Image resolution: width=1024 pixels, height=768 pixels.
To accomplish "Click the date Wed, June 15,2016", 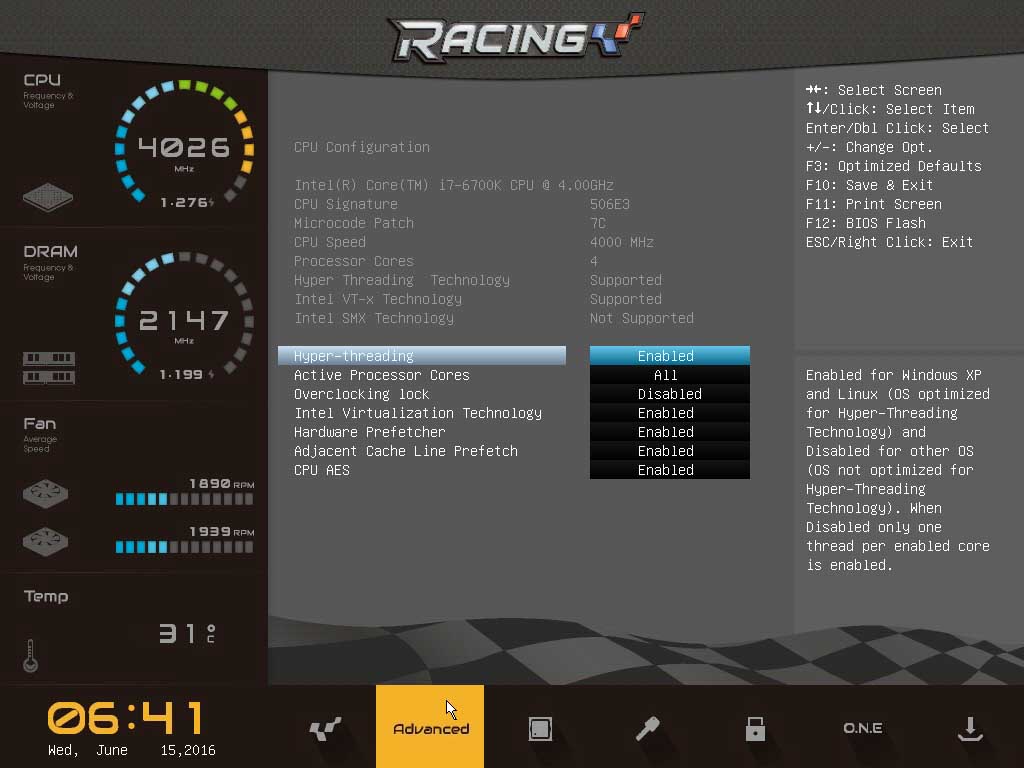I will pos(131,750).
